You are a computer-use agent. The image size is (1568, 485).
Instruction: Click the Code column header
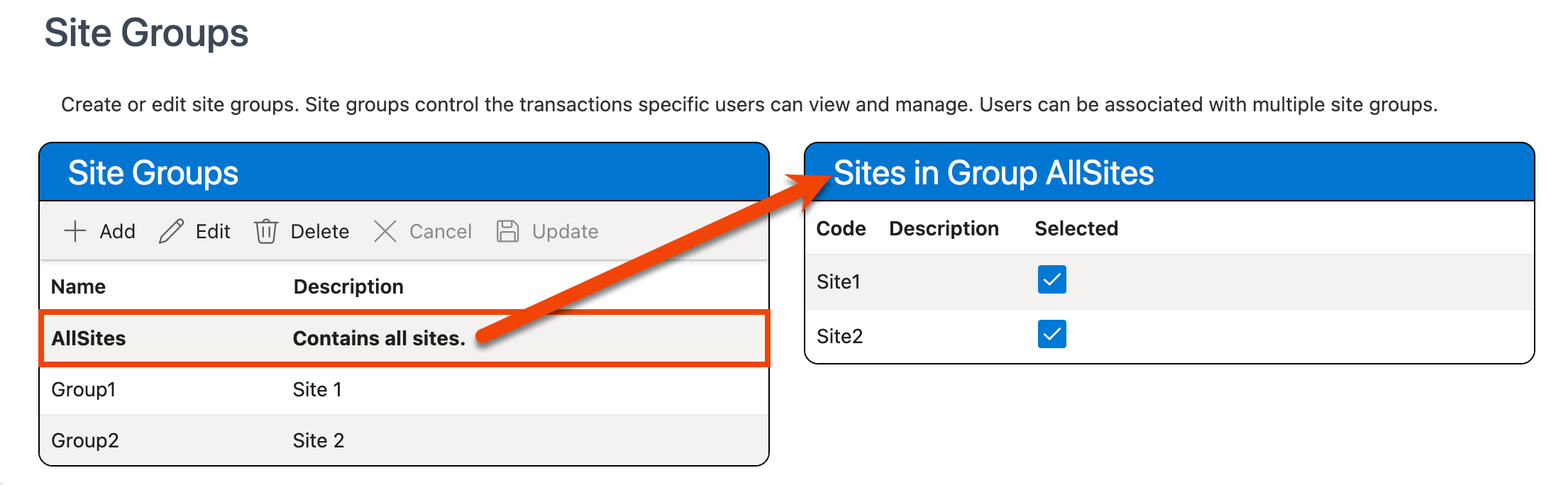(841, 228)
